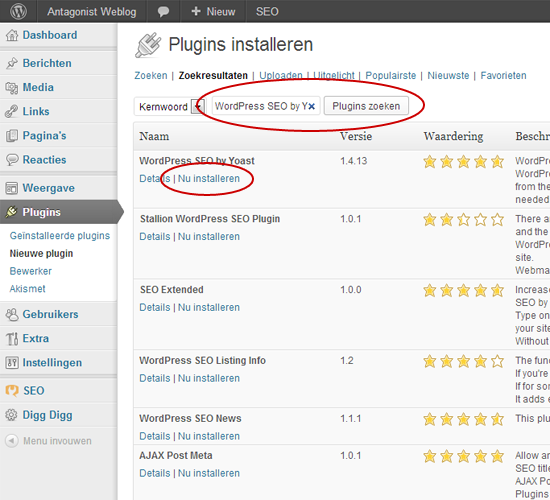Install WordPress SEO News plugin
This screenshot has width=550, height=500.
[209, 436]
